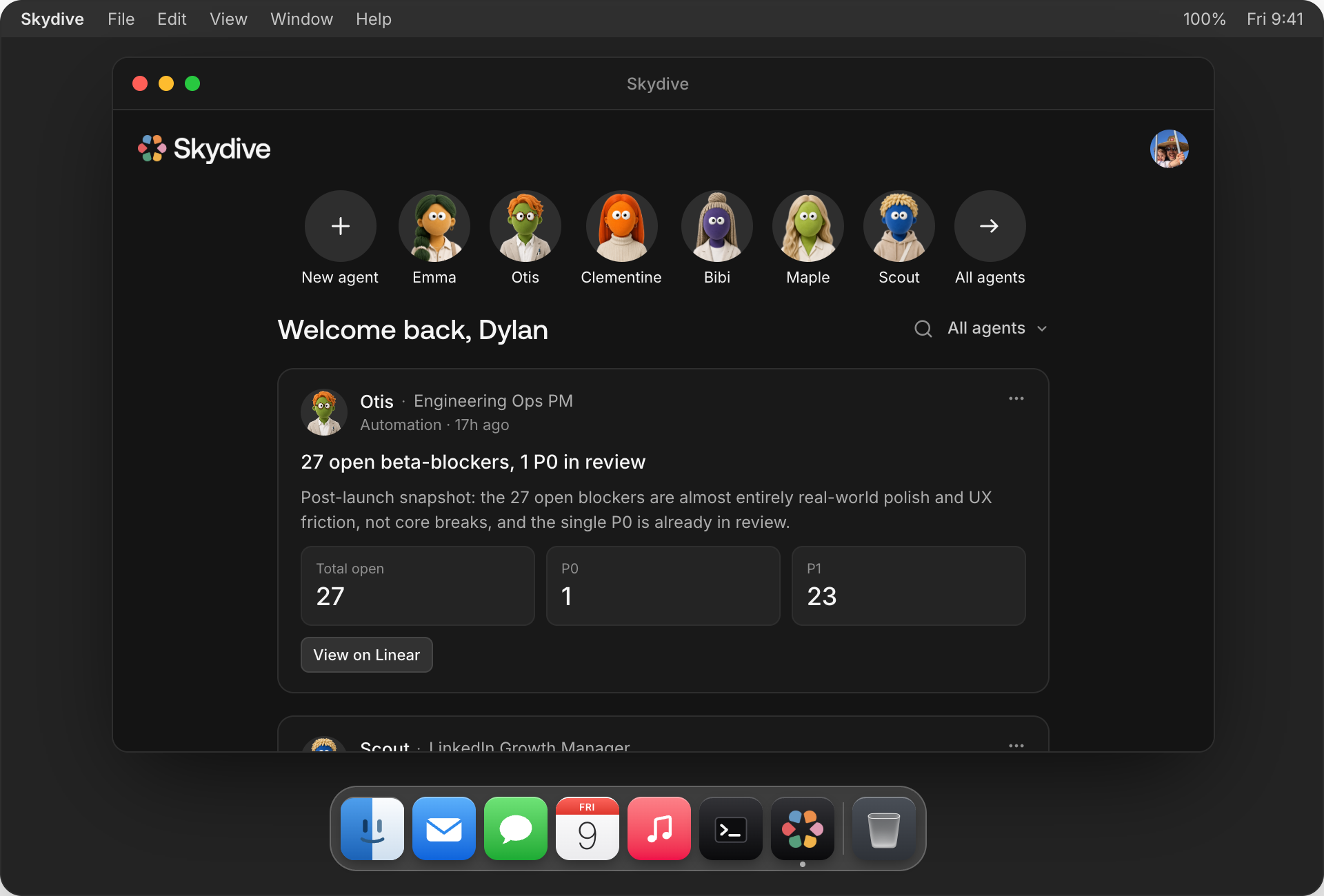Open the Calendar dock icon

[588, 828]
